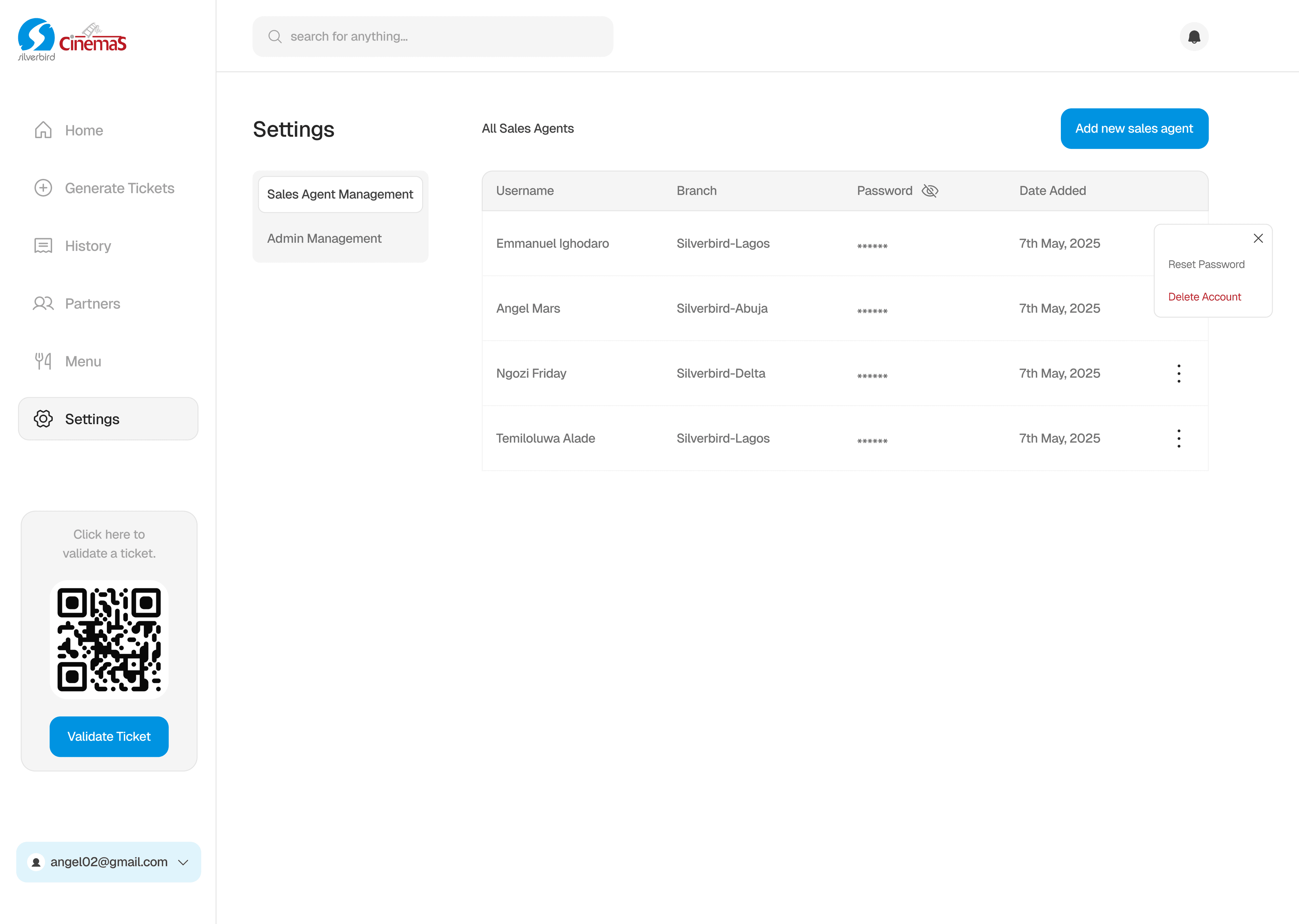Image resolution: width=1299 pixels, height=924 pixels.
Task: Click All Sales Agents heading
Action: click(527, 129)
